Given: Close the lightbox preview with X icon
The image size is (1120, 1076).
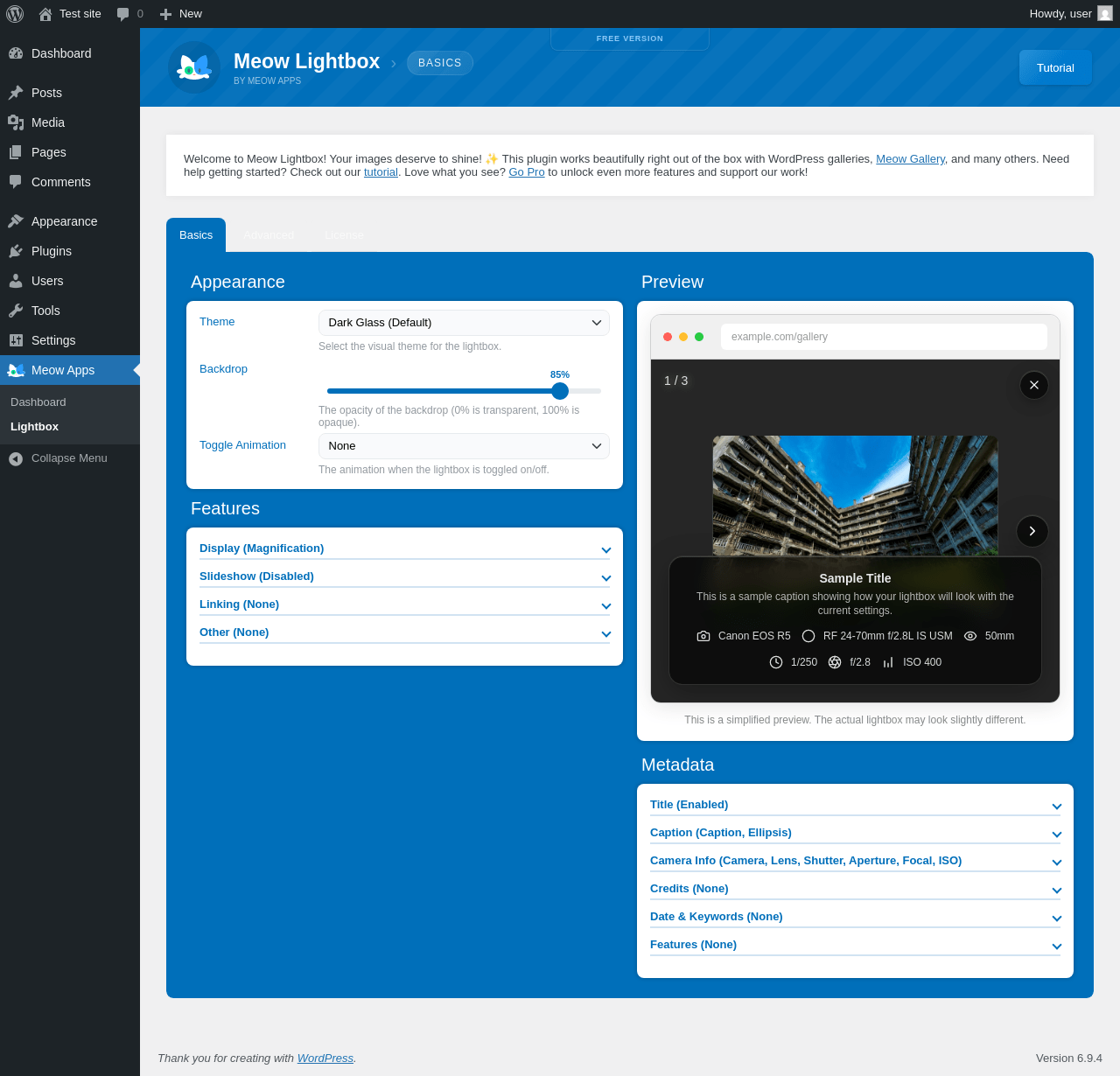Looking at the screenshot, I should [x=1033, y=385].
